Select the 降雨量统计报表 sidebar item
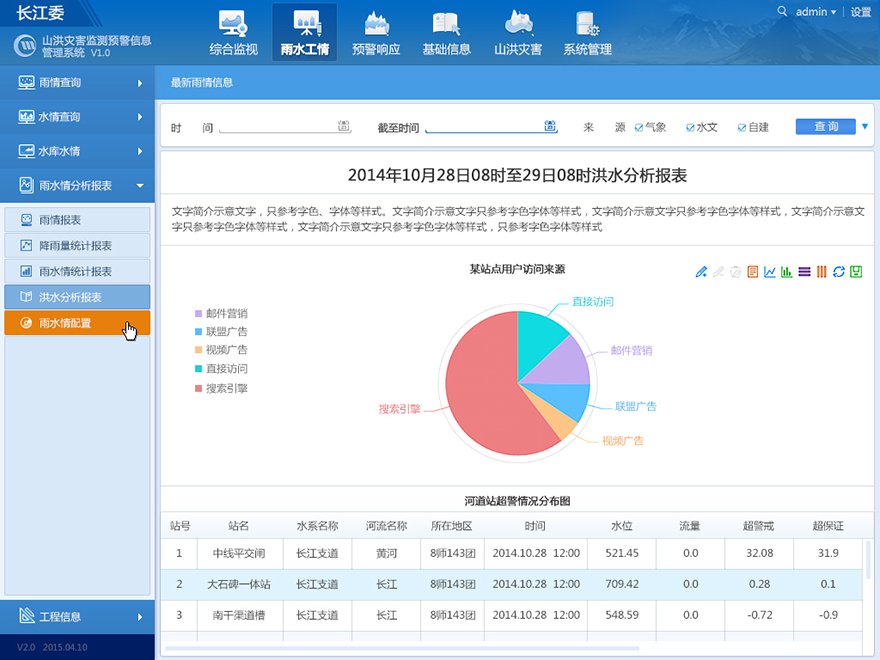This screenshot has width=880, height=660. coord(77,246)
